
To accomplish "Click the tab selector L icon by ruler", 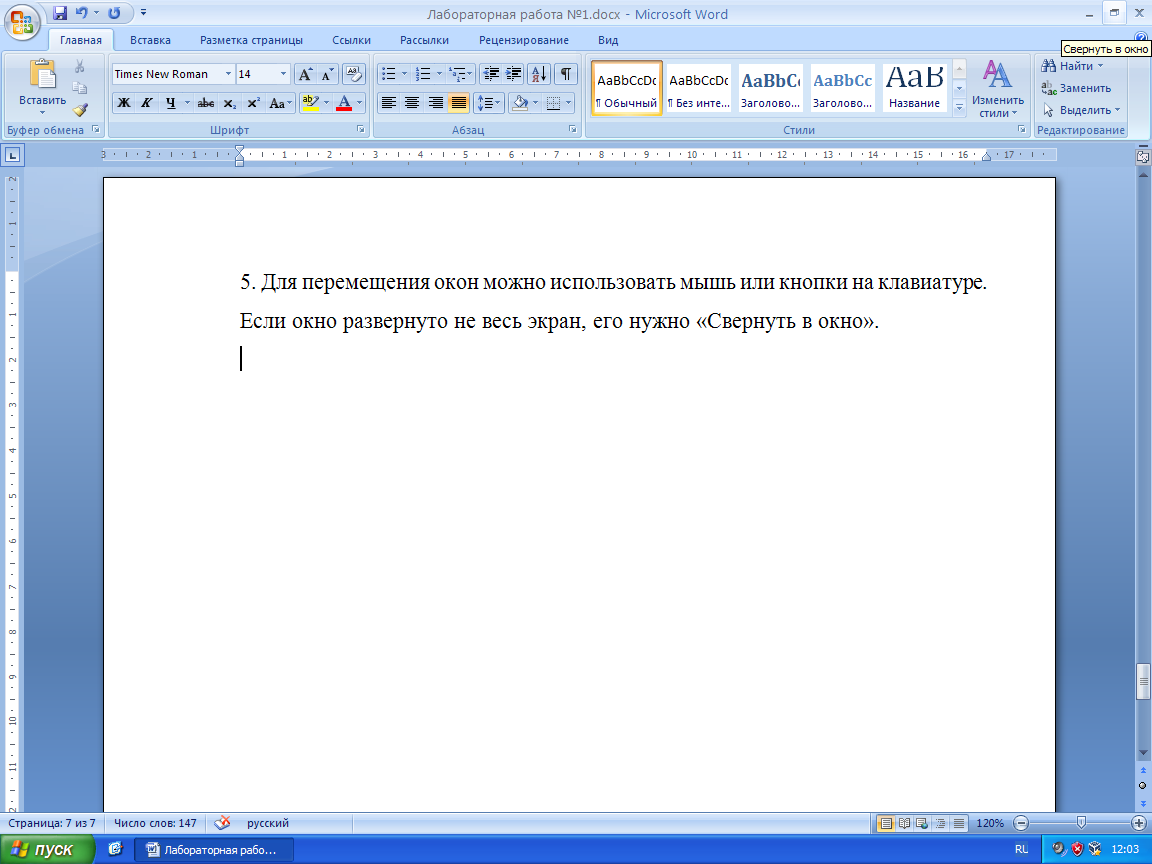I will pos(13,155).
